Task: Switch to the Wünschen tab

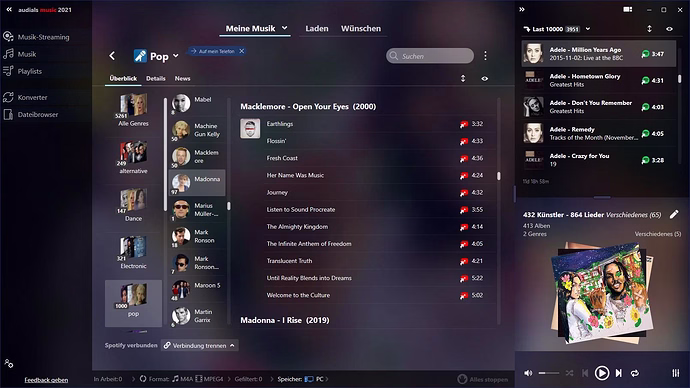Action: click(x=361, y=28)
